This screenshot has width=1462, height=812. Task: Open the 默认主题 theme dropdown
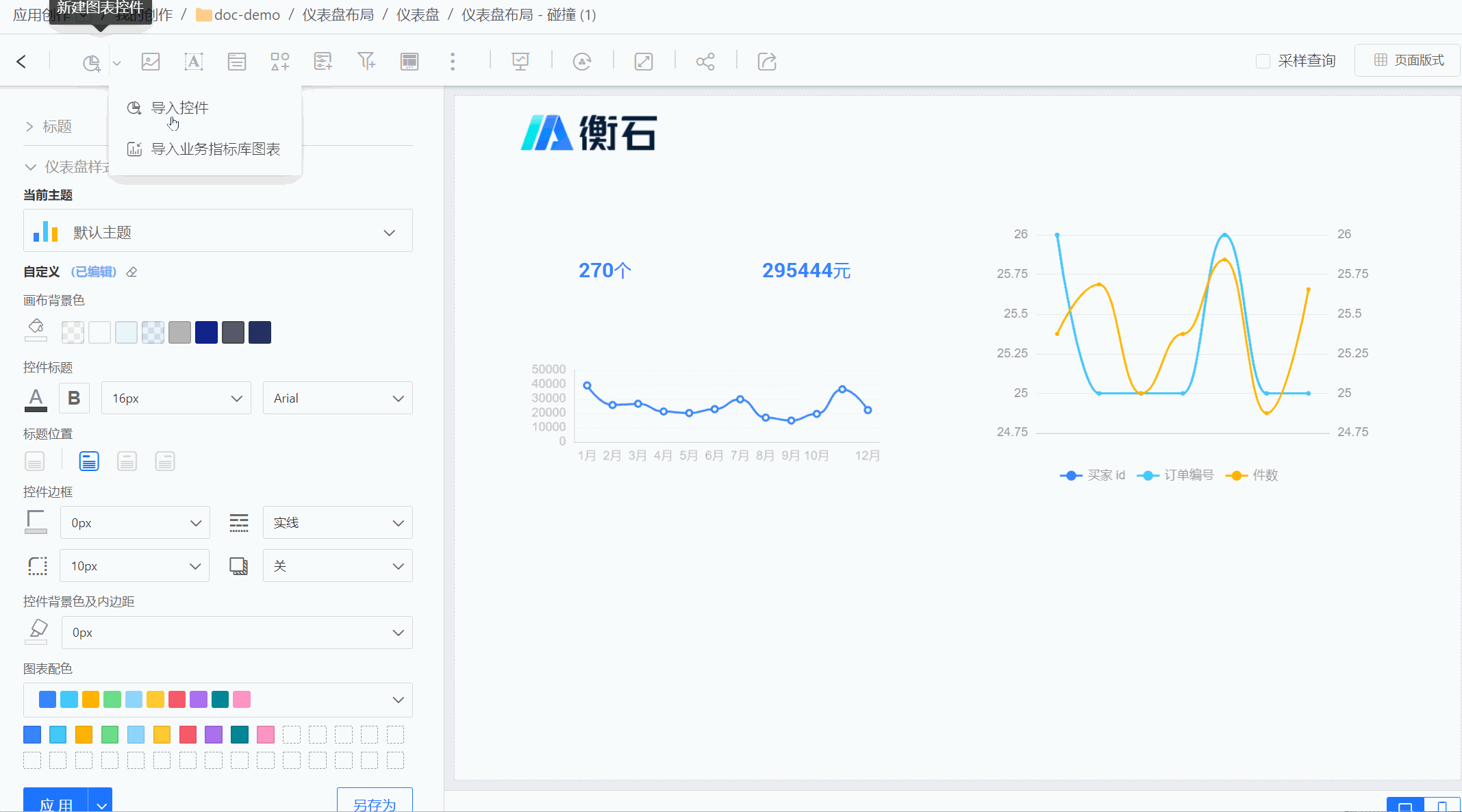point(218,232)
